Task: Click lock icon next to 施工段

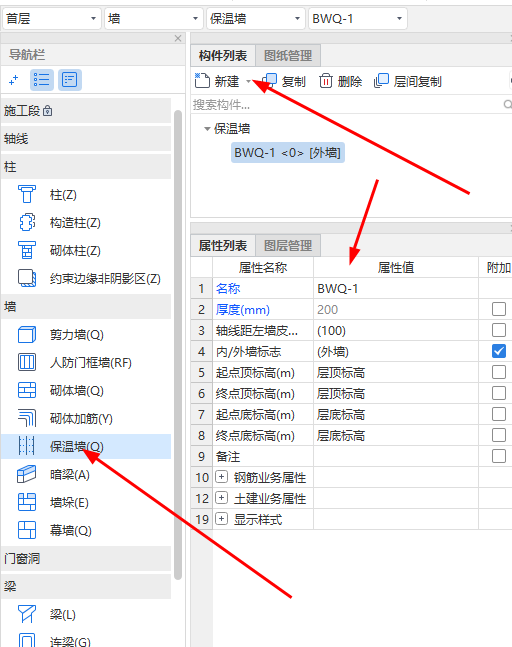Action: click(47, 111)
